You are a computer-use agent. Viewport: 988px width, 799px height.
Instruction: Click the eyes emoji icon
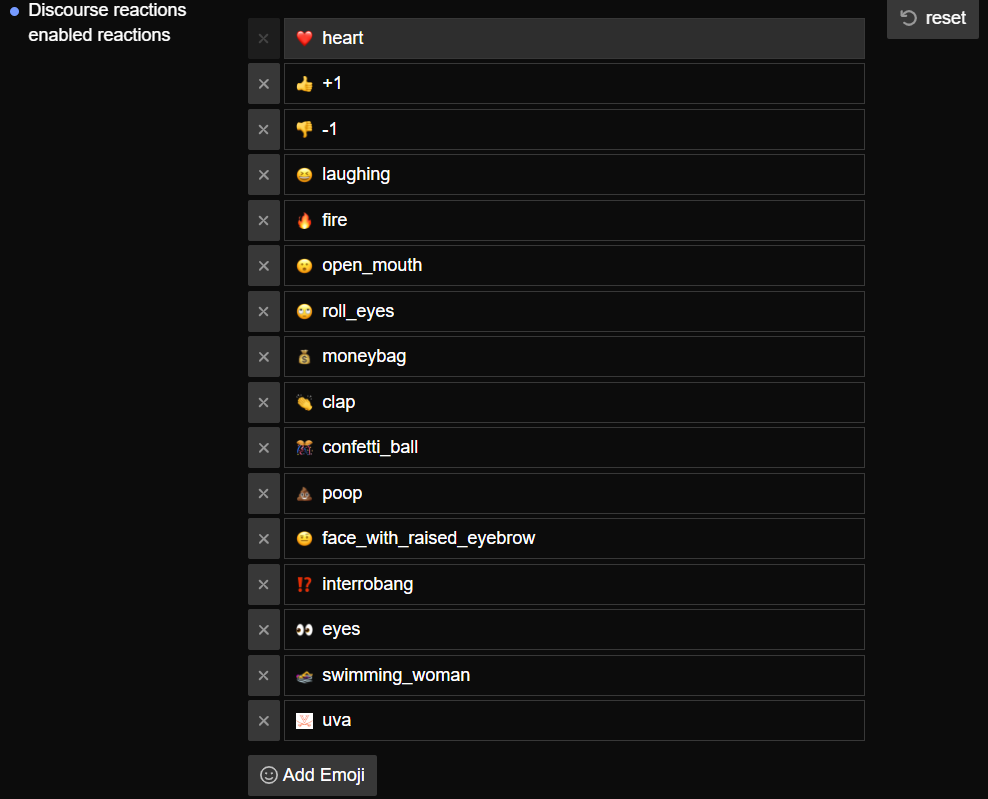tap(305, 630)
